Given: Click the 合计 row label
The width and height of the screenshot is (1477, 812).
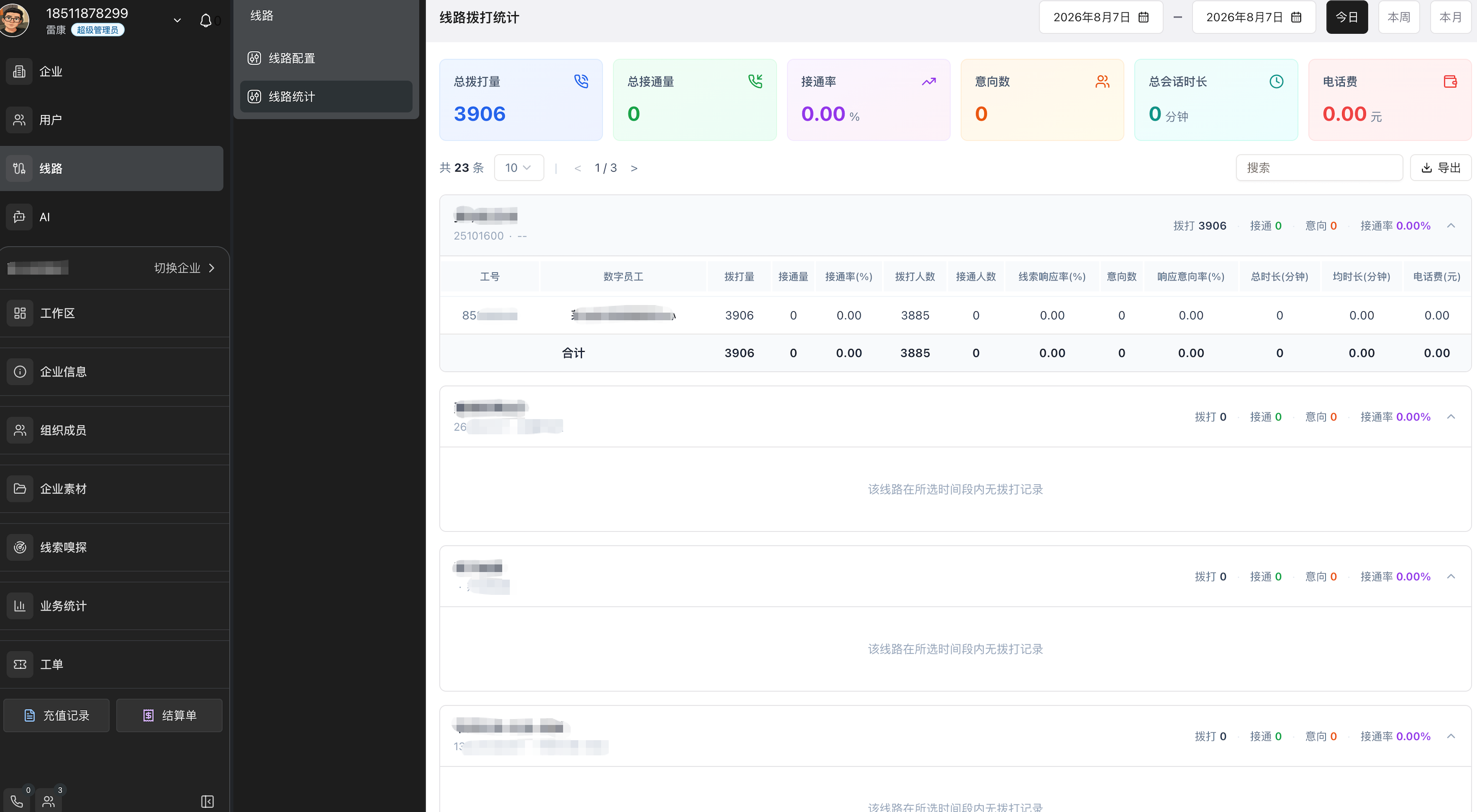Looking at the screenshot, I should 573,353.
